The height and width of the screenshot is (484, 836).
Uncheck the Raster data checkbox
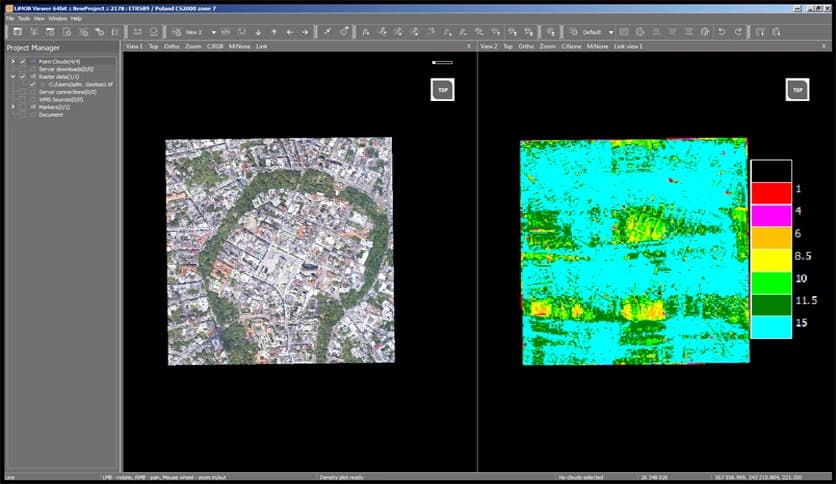[x=22, y=76]
